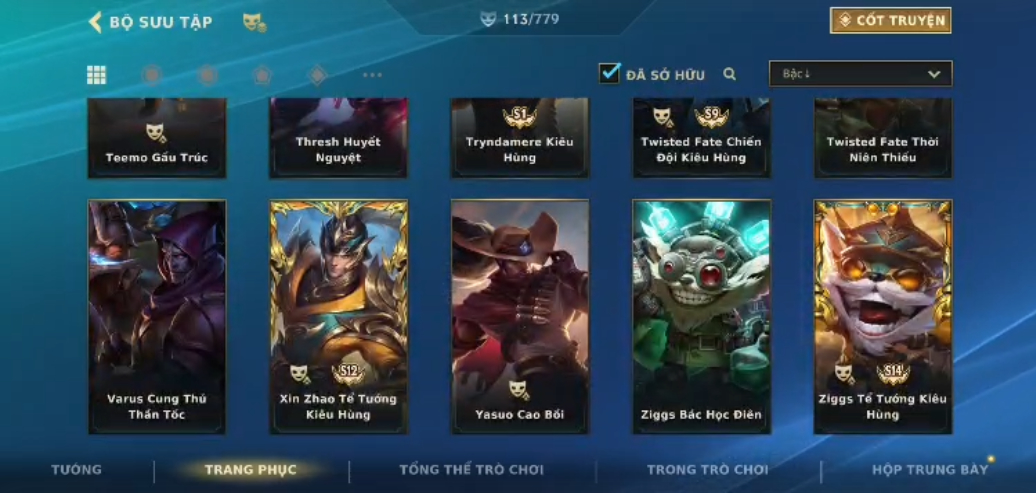
Task: Select the grid view filter icon
Action: [96, 75]
